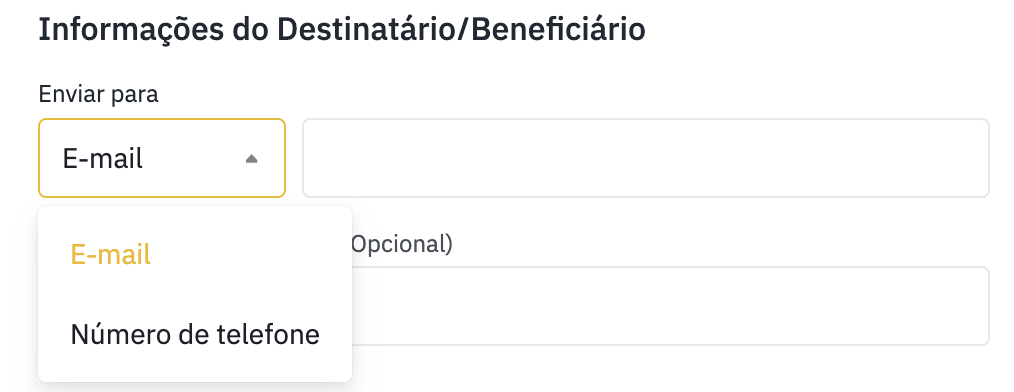The height and width of the screenshot is (392, 1014).
Task: Choose Número de telefone from the list
Action: pyautogui.click(x=195, y=334)
